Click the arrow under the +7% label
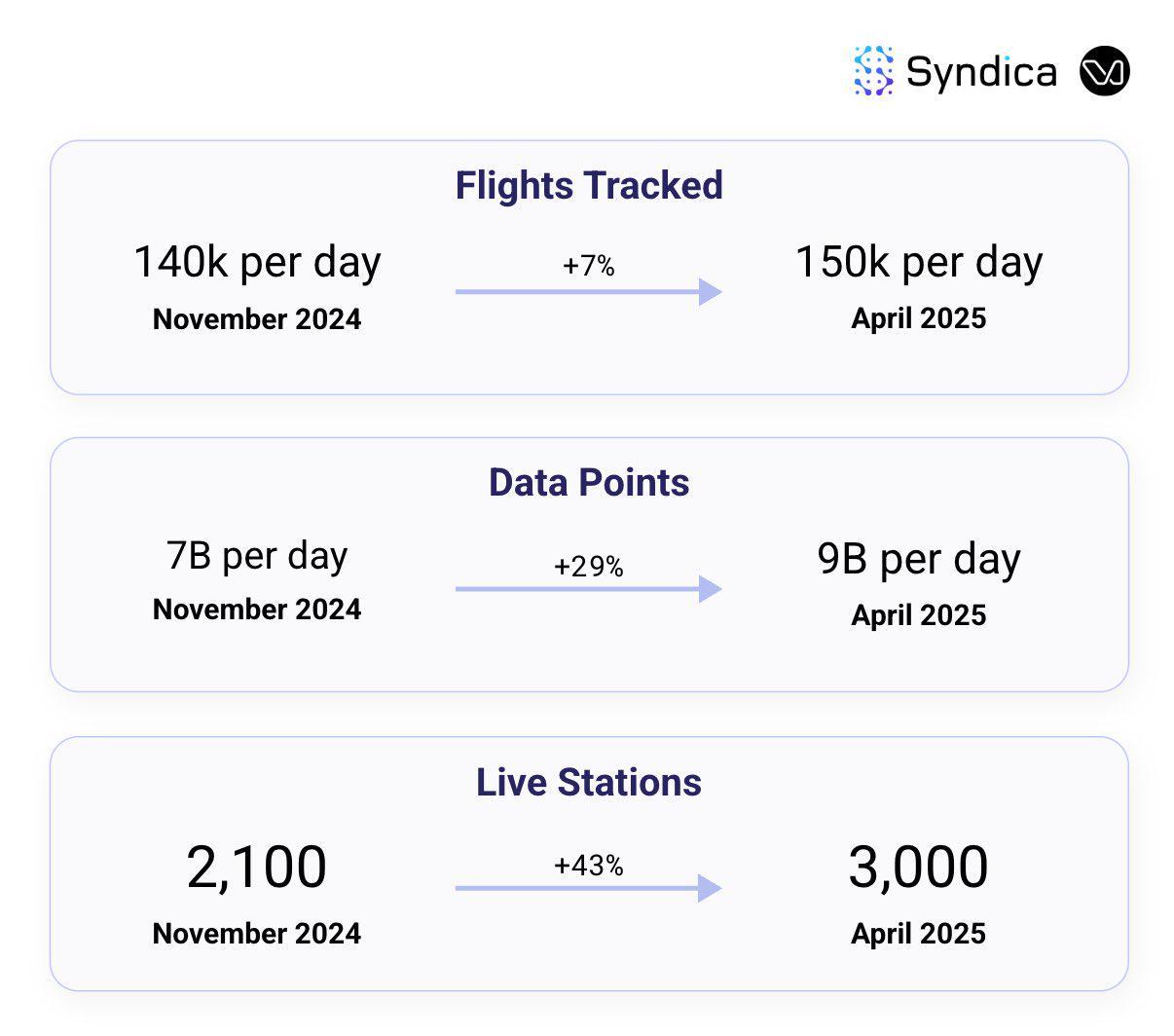 (x=588, y=292)
